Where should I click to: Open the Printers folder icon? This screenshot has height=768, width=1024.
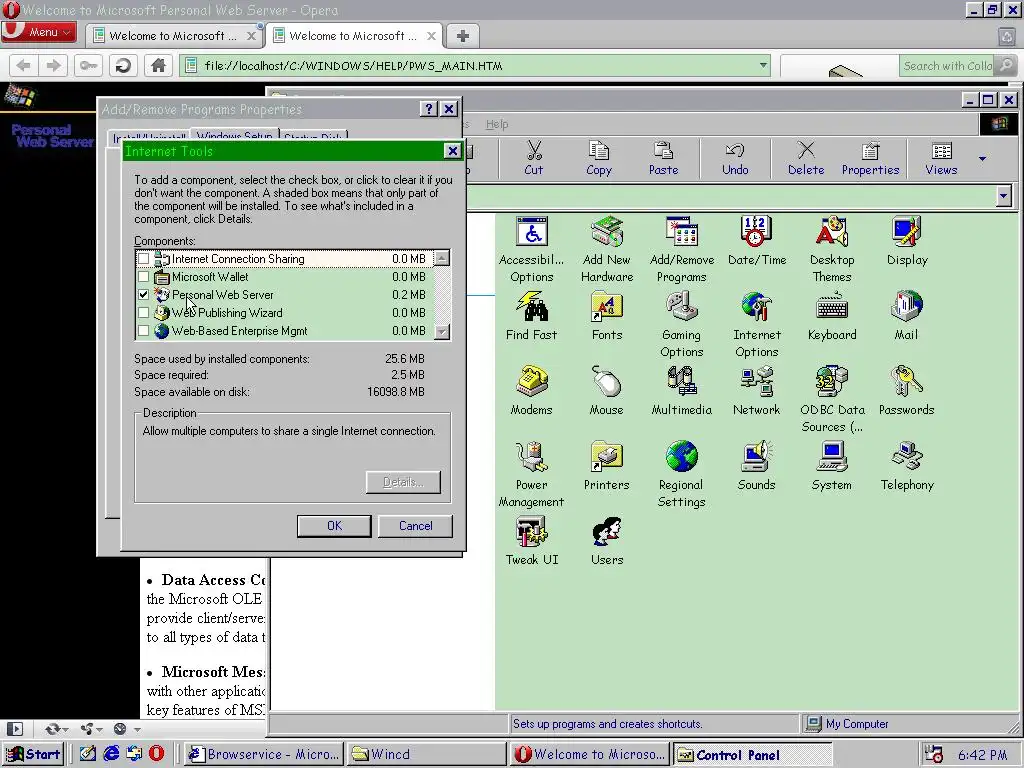(x=607, y=466)
